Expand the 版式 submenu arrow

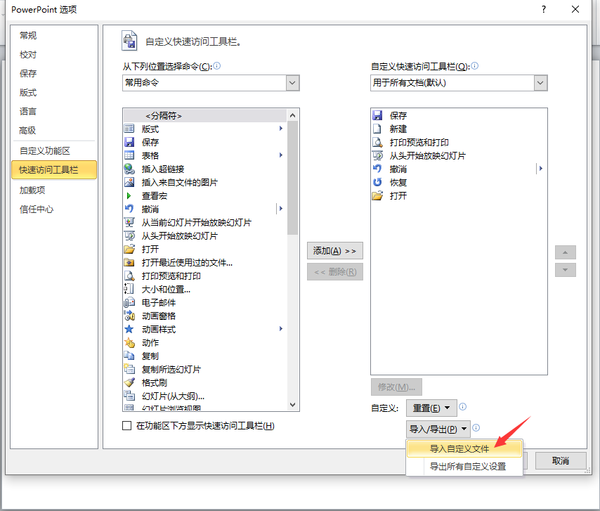click(x=281, y=129)
